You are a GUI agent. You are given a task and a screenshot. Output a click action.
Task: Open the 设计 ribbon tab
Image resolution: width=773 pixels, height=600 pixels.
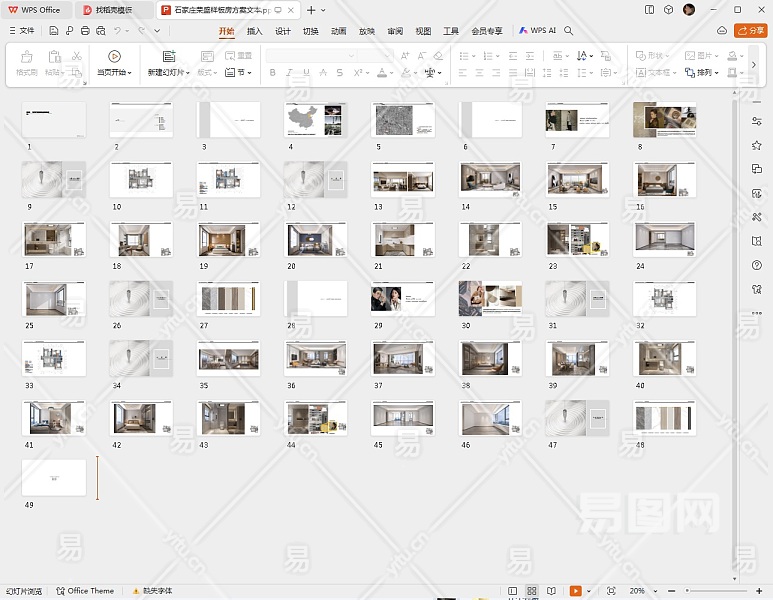click(x=283, y=31)
